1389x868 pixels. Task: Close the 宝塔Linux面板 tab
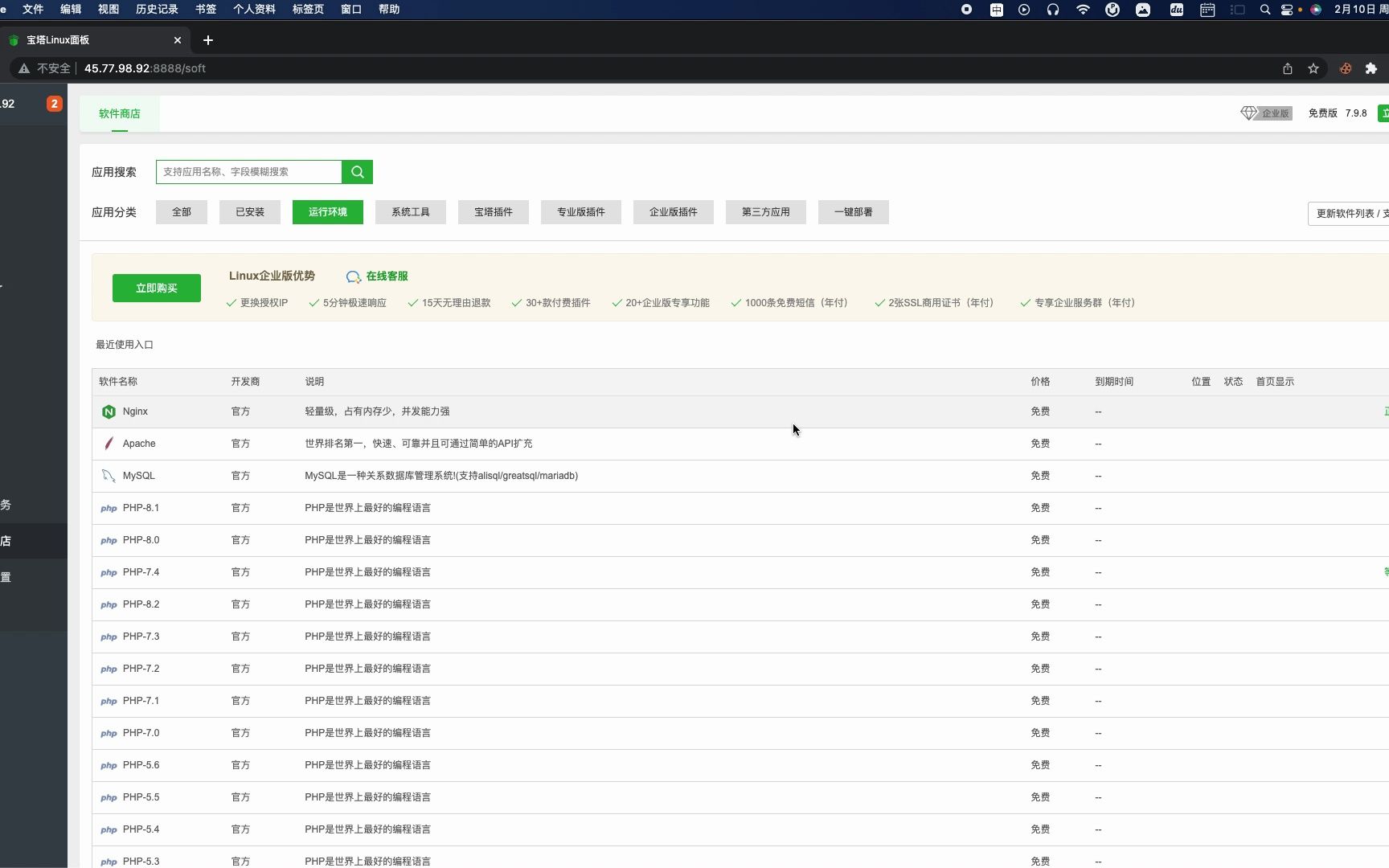coord(178,40)
